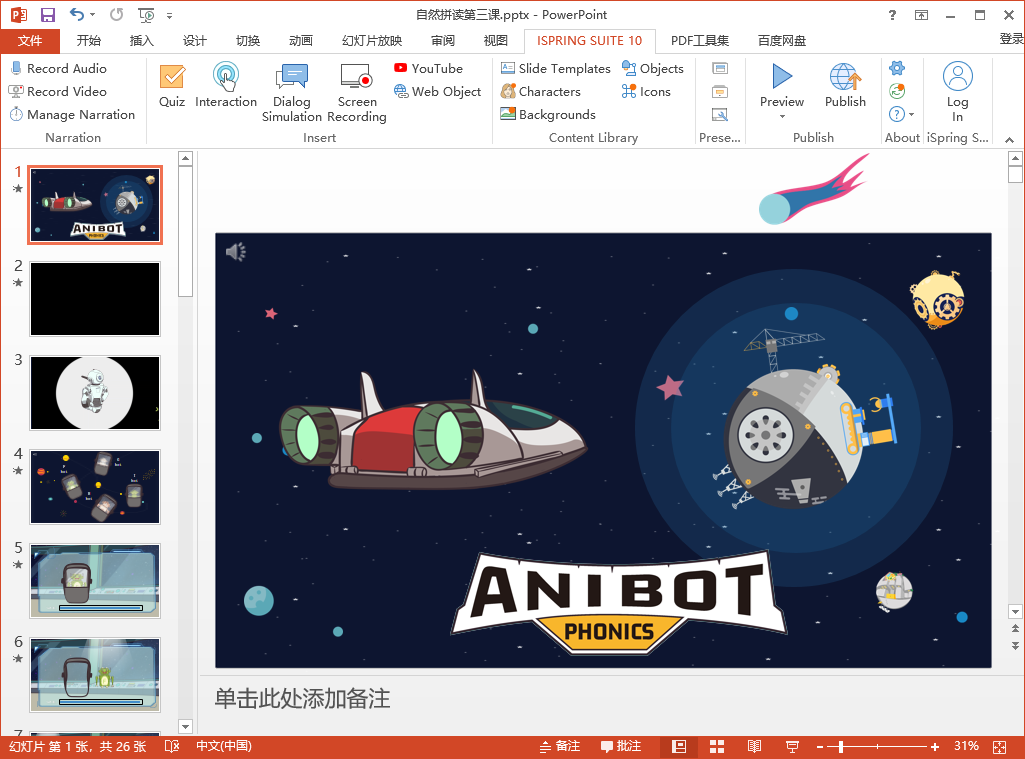This screenshot has height=759, width=1025.
Task: Expand the Quick Access Toolbar customization arrow
Action: coord(168,15)
